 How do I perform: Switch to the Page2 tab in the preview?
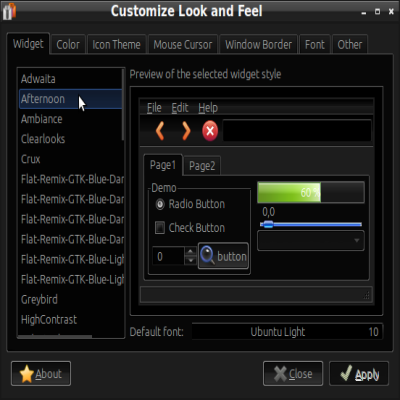[x=202, y=166]
